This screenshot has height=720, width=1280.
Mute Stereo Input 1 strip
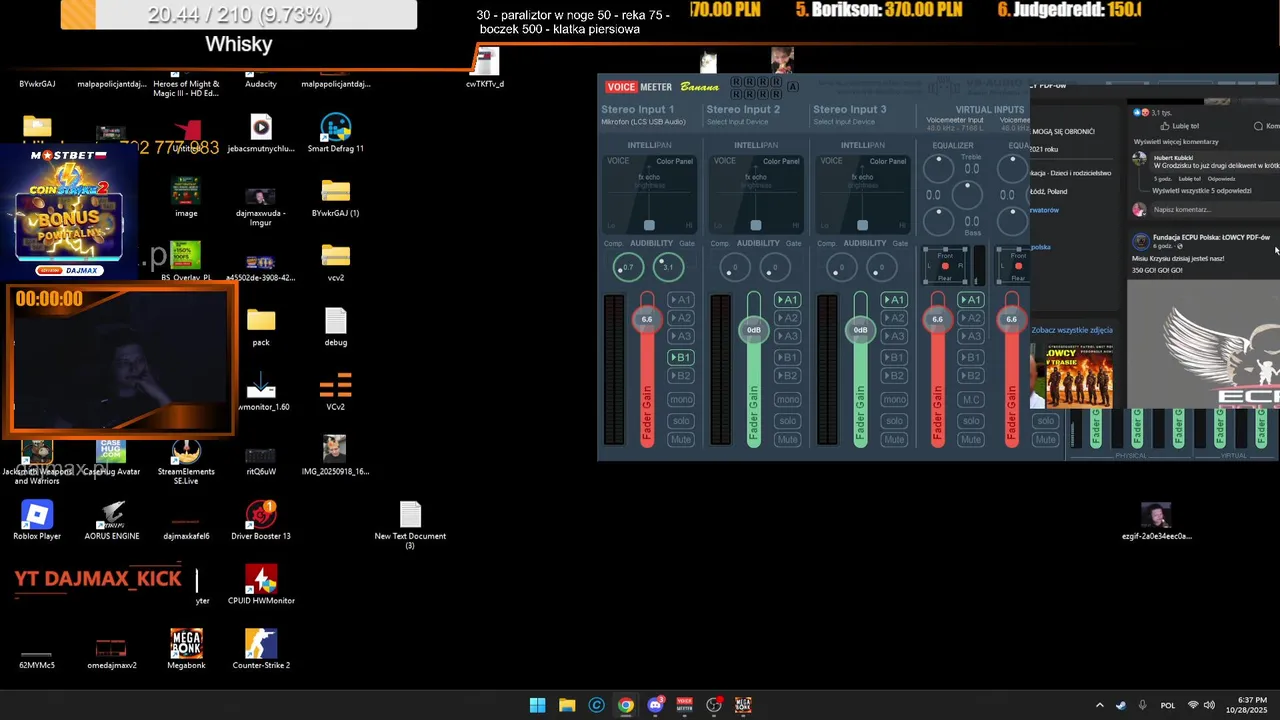[x=681, y=440]
